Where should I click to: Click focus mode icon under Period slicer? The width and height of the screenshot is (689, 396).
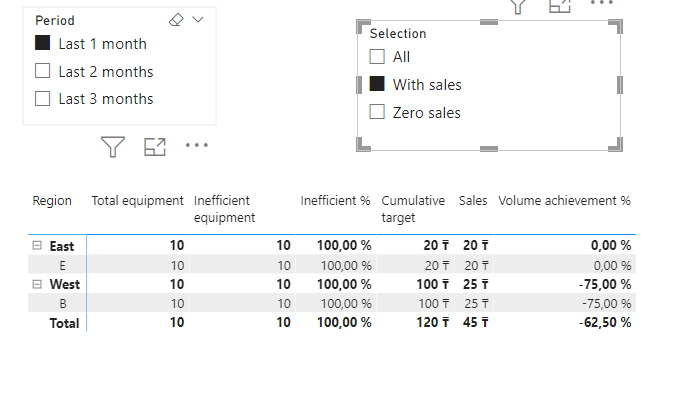pos(155,147)
